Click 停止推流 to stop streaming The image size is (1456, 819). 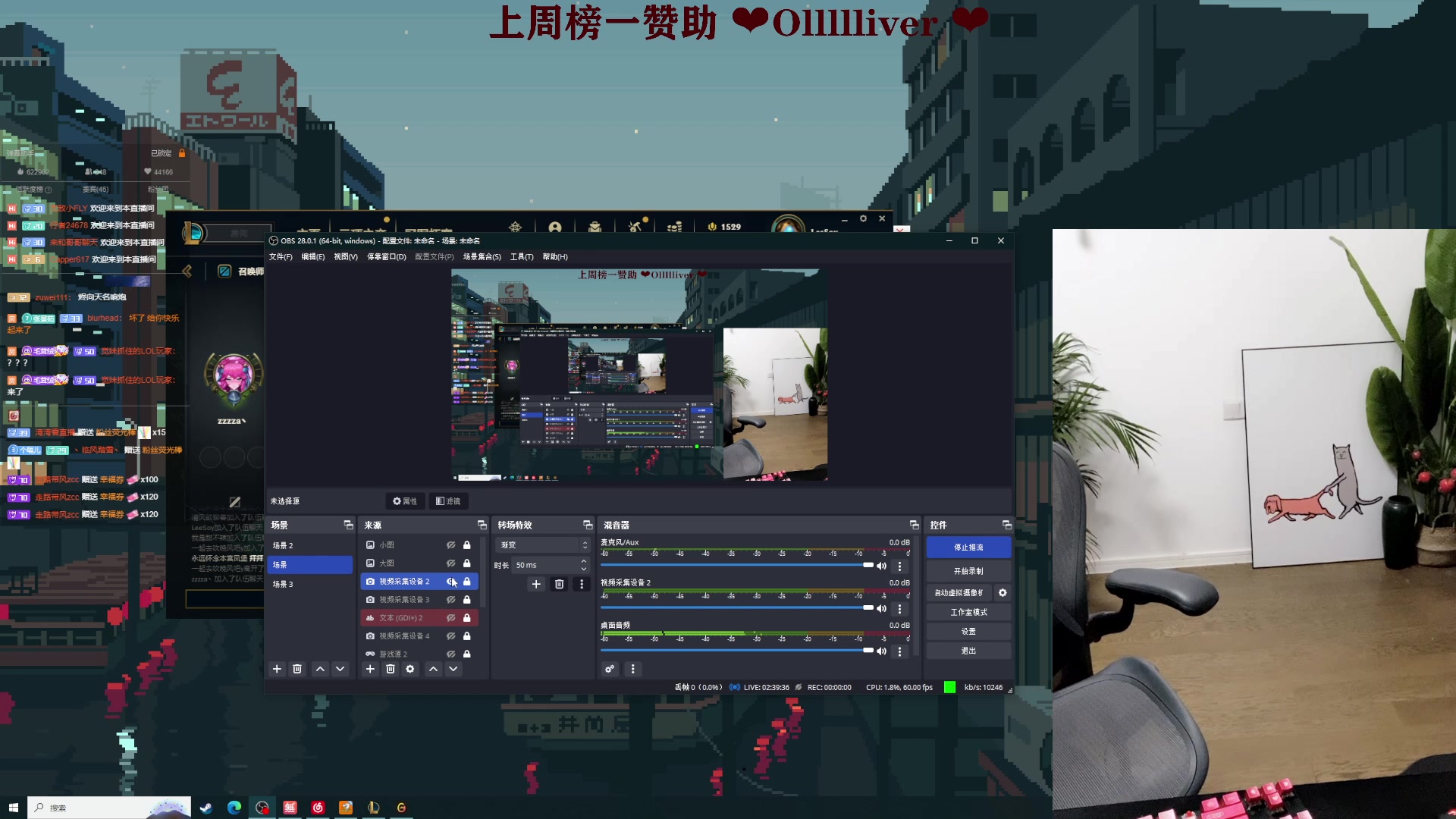coord(968,548)
